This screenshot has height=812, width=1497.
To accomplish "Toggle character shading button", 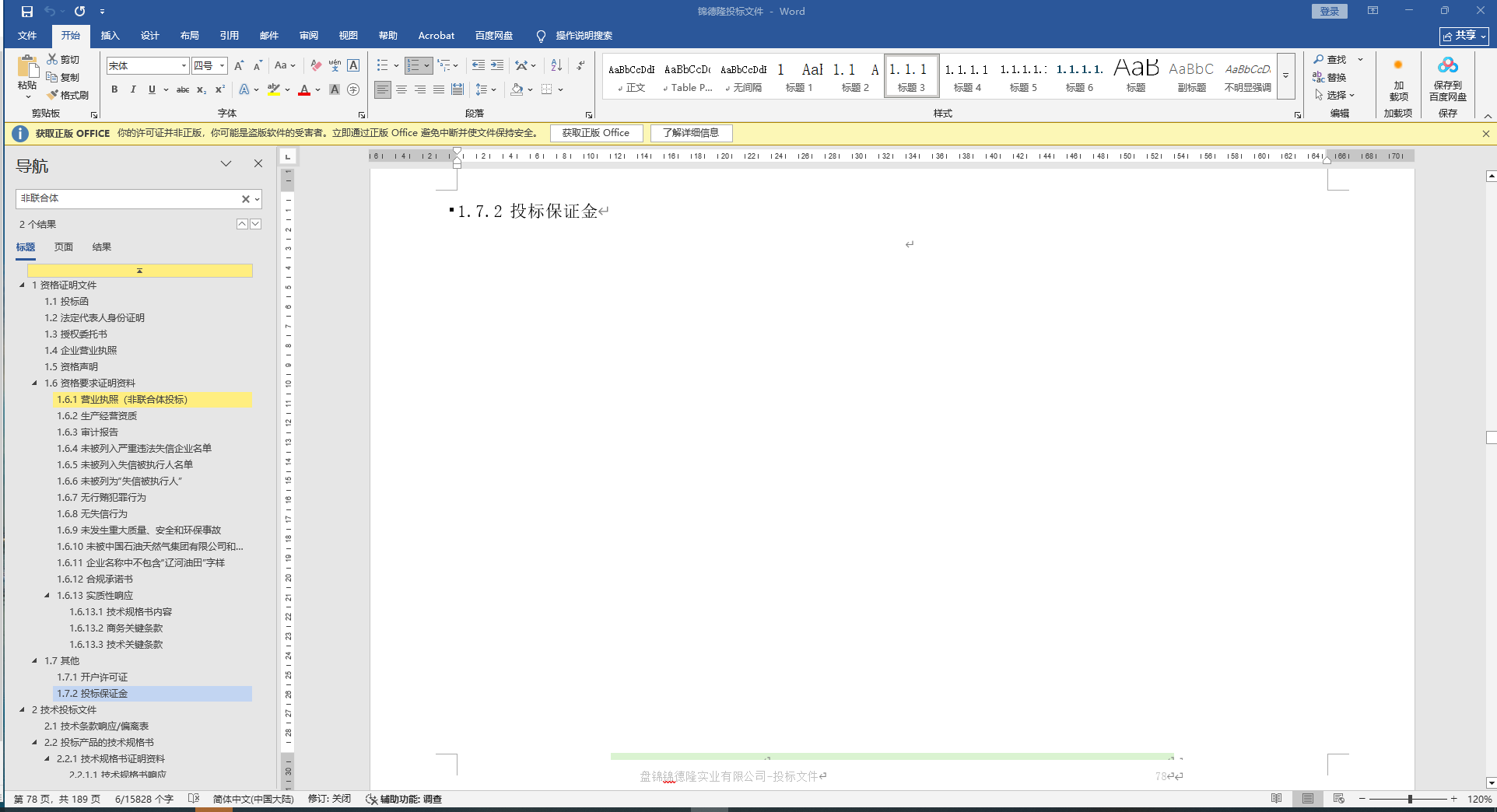I will pos(335,89).
